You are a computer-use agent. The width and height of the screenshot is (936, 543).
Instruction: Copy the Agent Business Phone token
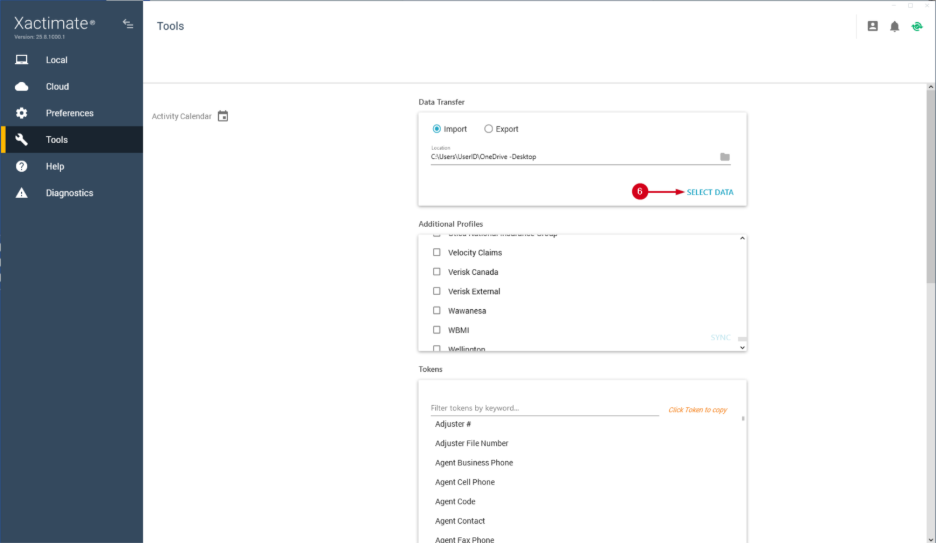point(474,463)
